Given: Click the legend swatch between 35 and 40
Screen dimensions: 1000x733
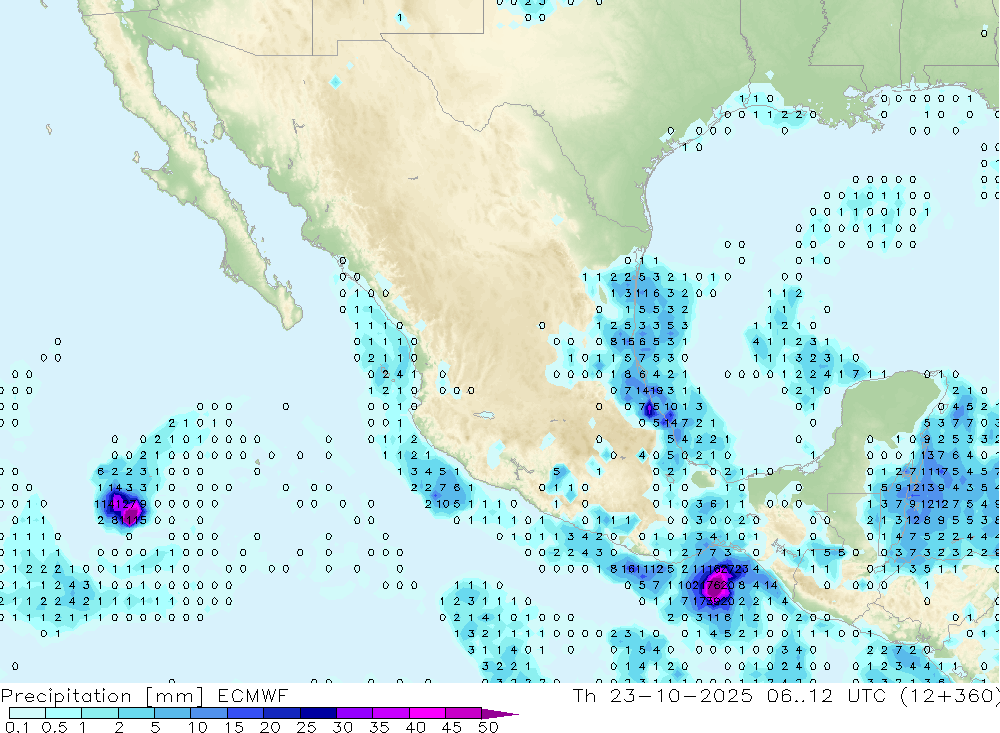Looking at the screenshot, I should tap(391, 713).
